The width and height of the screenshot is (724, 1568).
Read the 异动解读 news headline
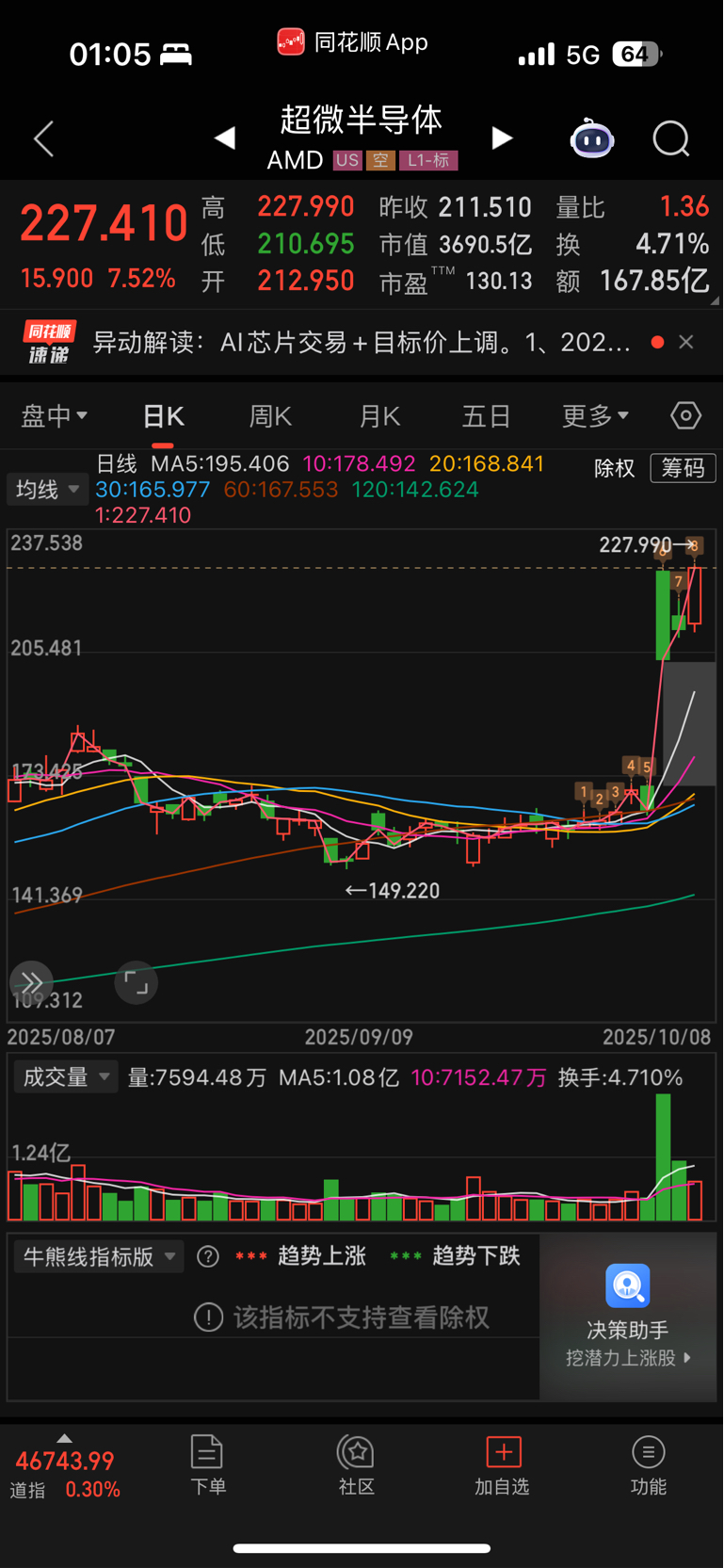coord(361,342)
